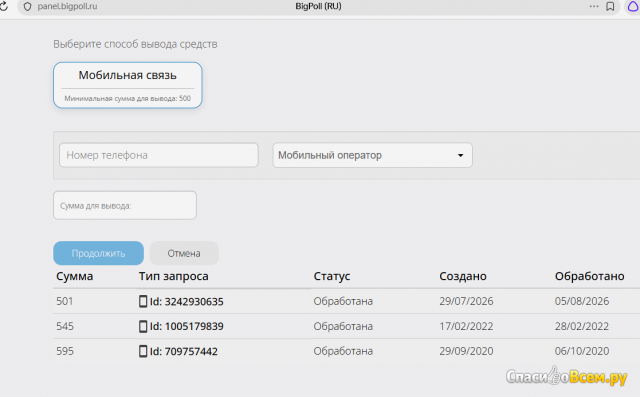The height and width of the screenshot is (397, 640).
Task: Click the browser reload icon
Action: (x=4, y=7)
